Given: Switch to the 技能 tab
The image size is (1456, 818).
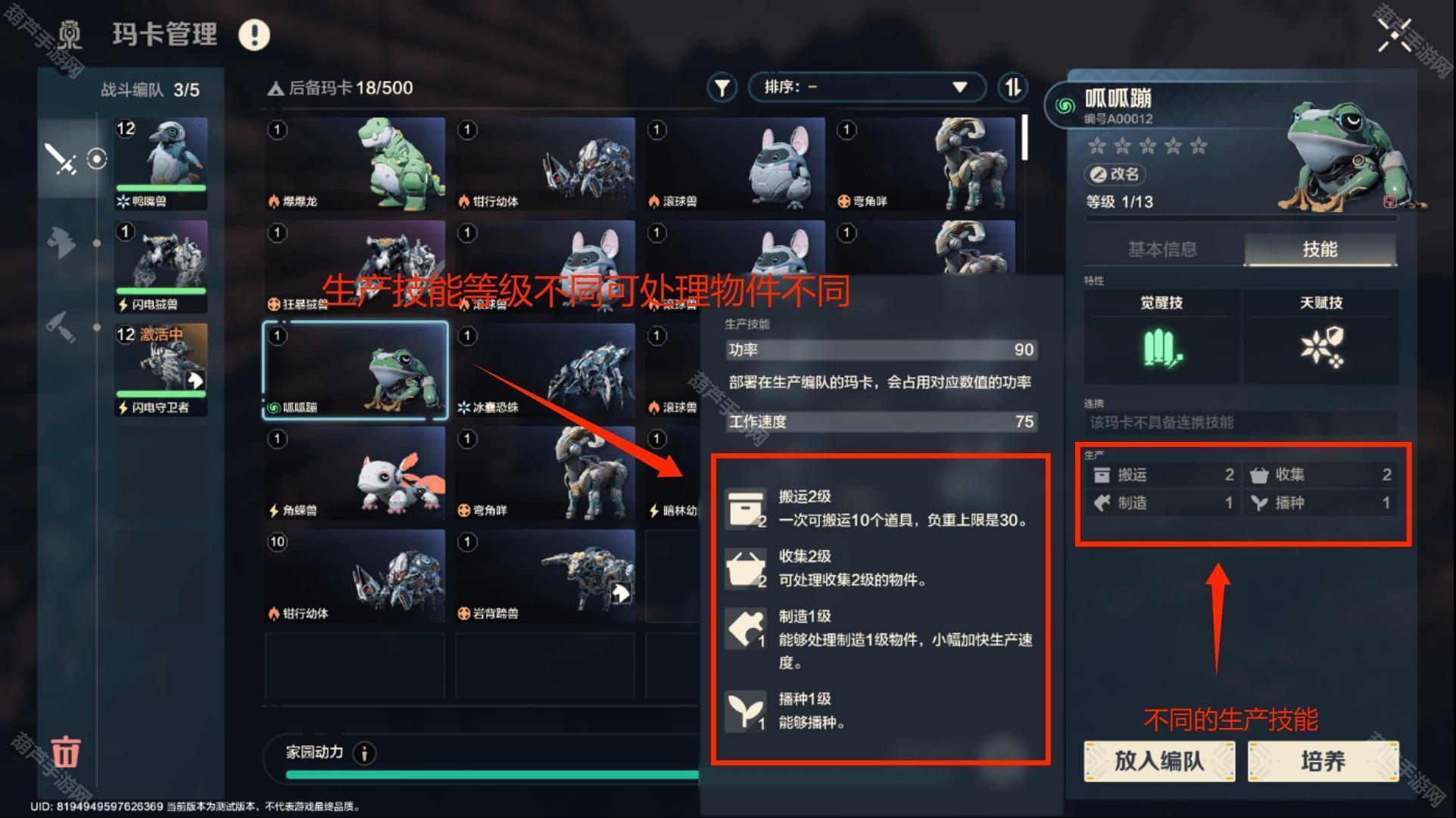Looking at the screenshot, I should pyautogui.click(x=1320, y=249).
